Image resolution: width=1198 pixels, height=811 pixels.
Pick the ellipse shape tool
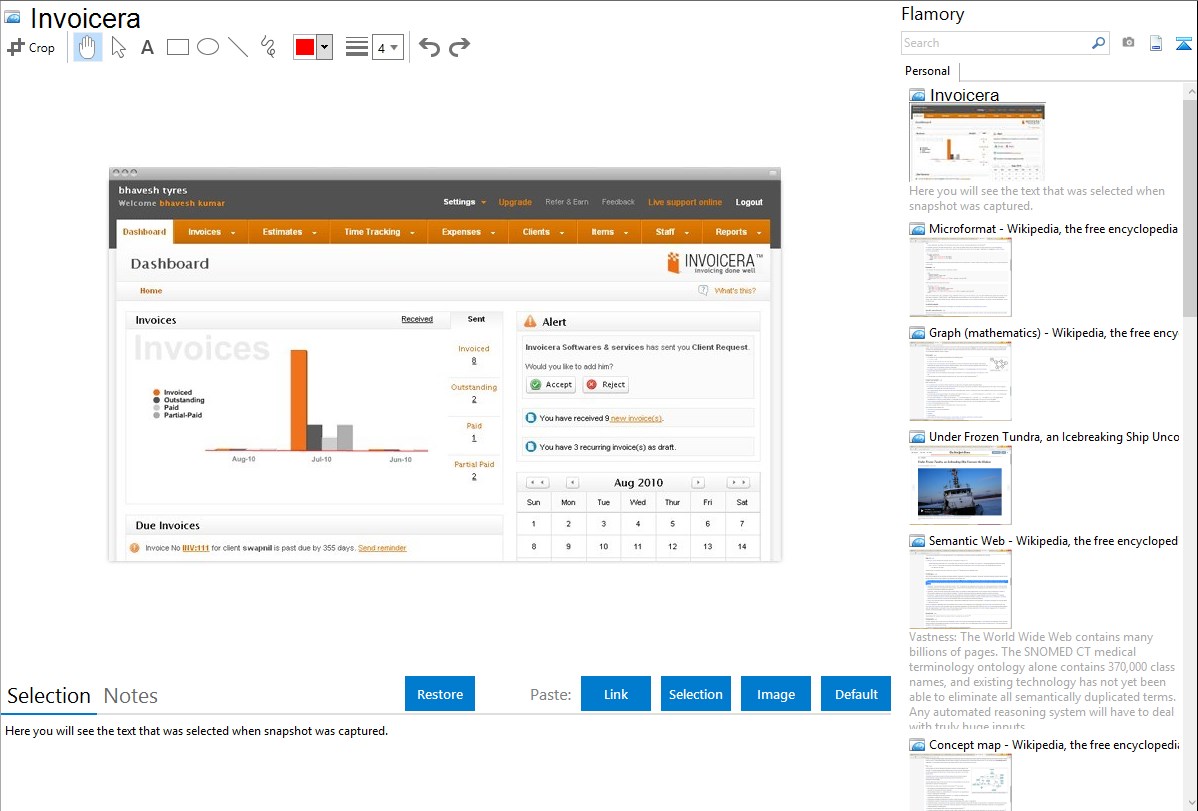click(x=208, y=47)
